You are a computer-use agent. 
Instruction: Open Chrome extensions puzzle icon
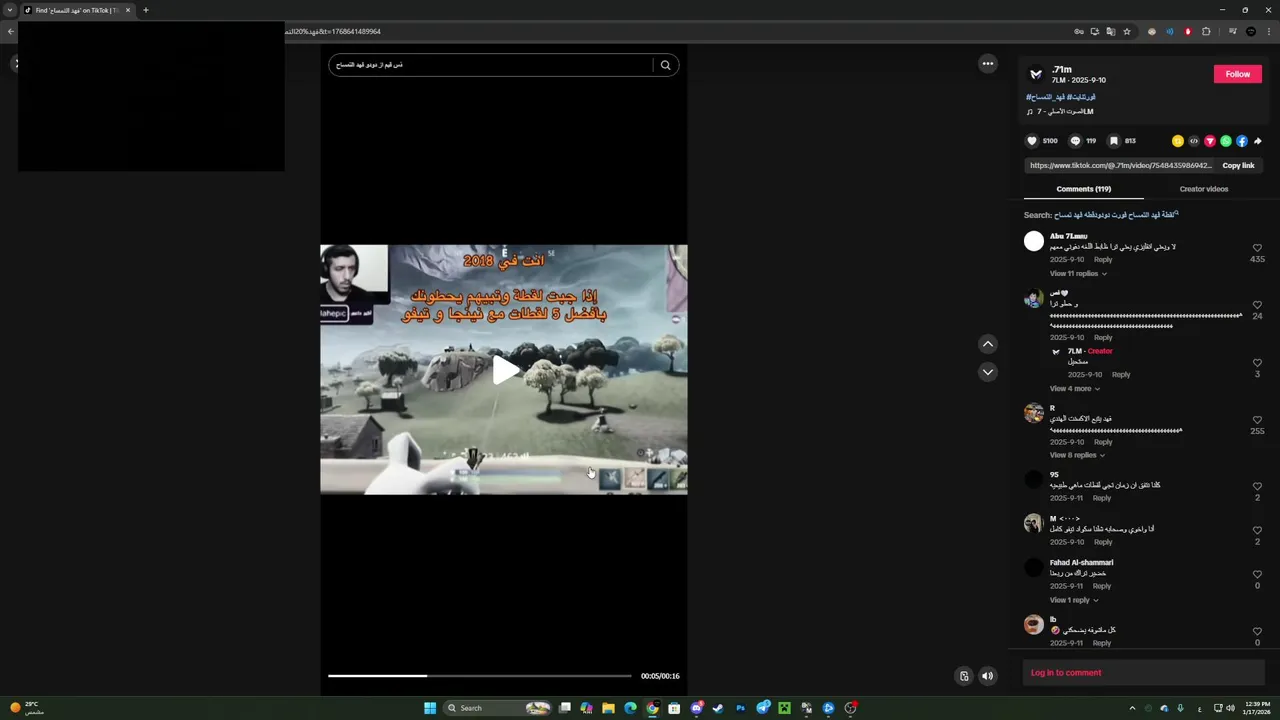click(x=1206, y=31)
